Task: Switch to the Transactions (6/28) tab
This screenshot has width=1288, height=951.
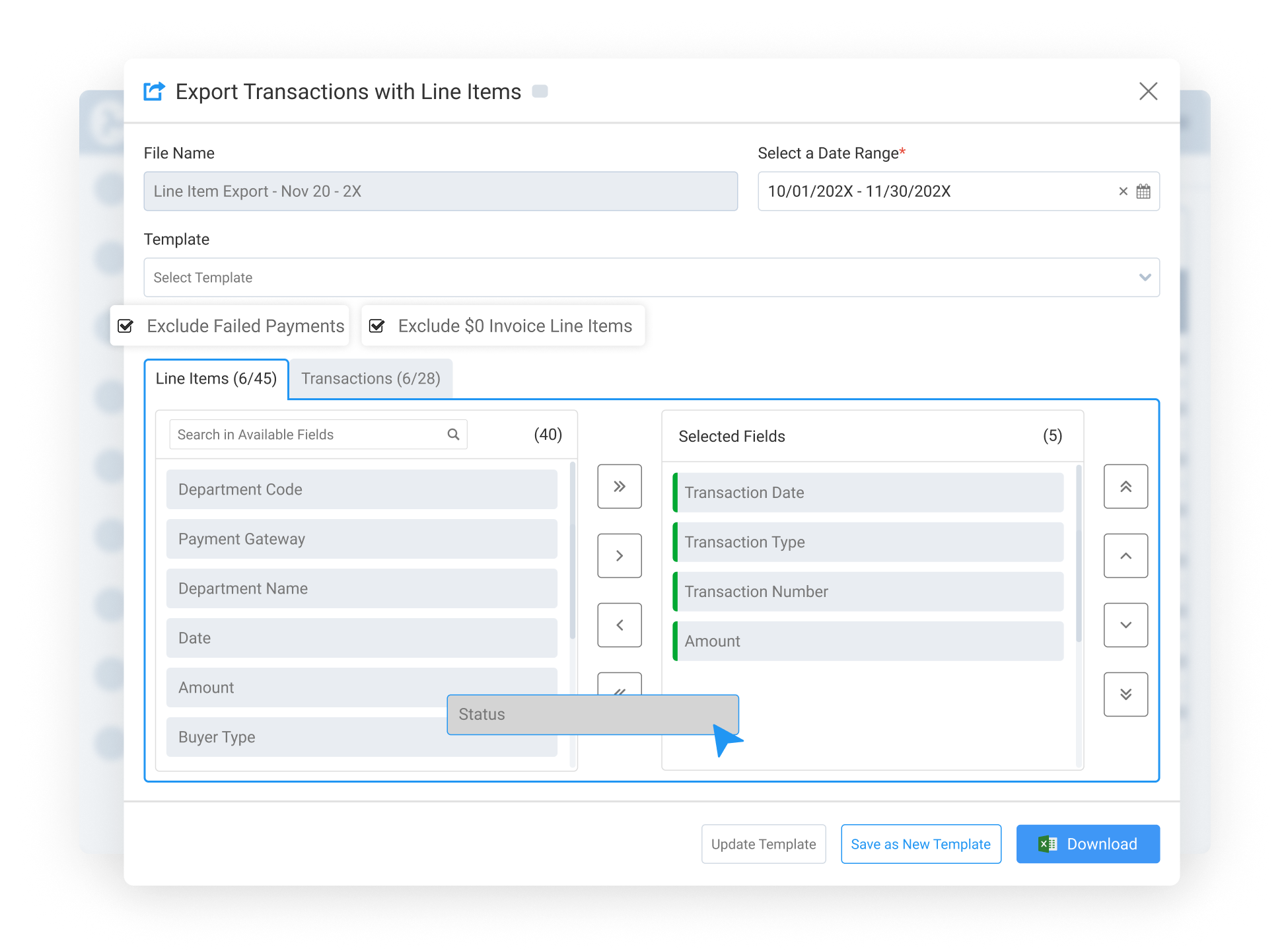Action: 371,378
